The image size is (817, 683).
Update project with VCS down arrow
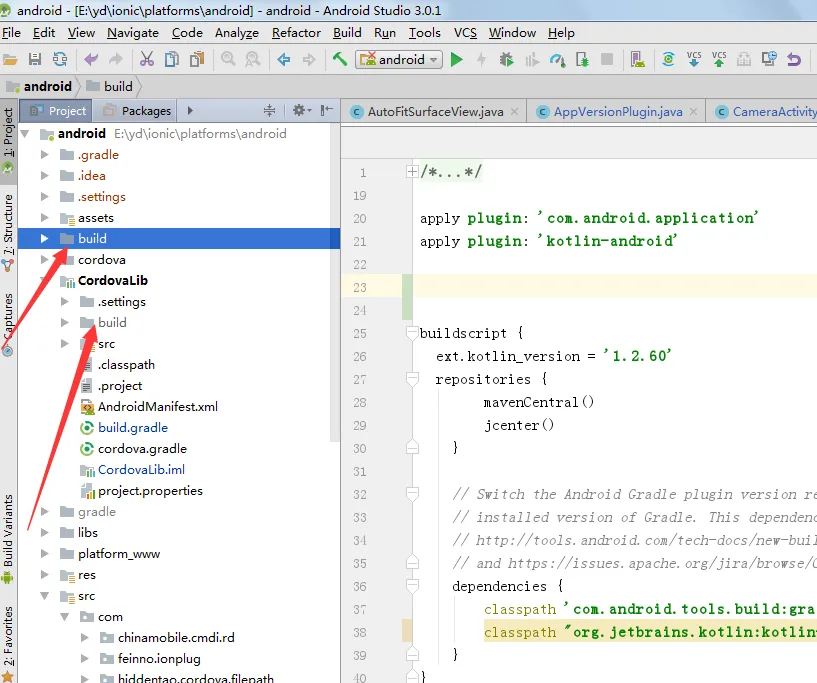[694, 59]
